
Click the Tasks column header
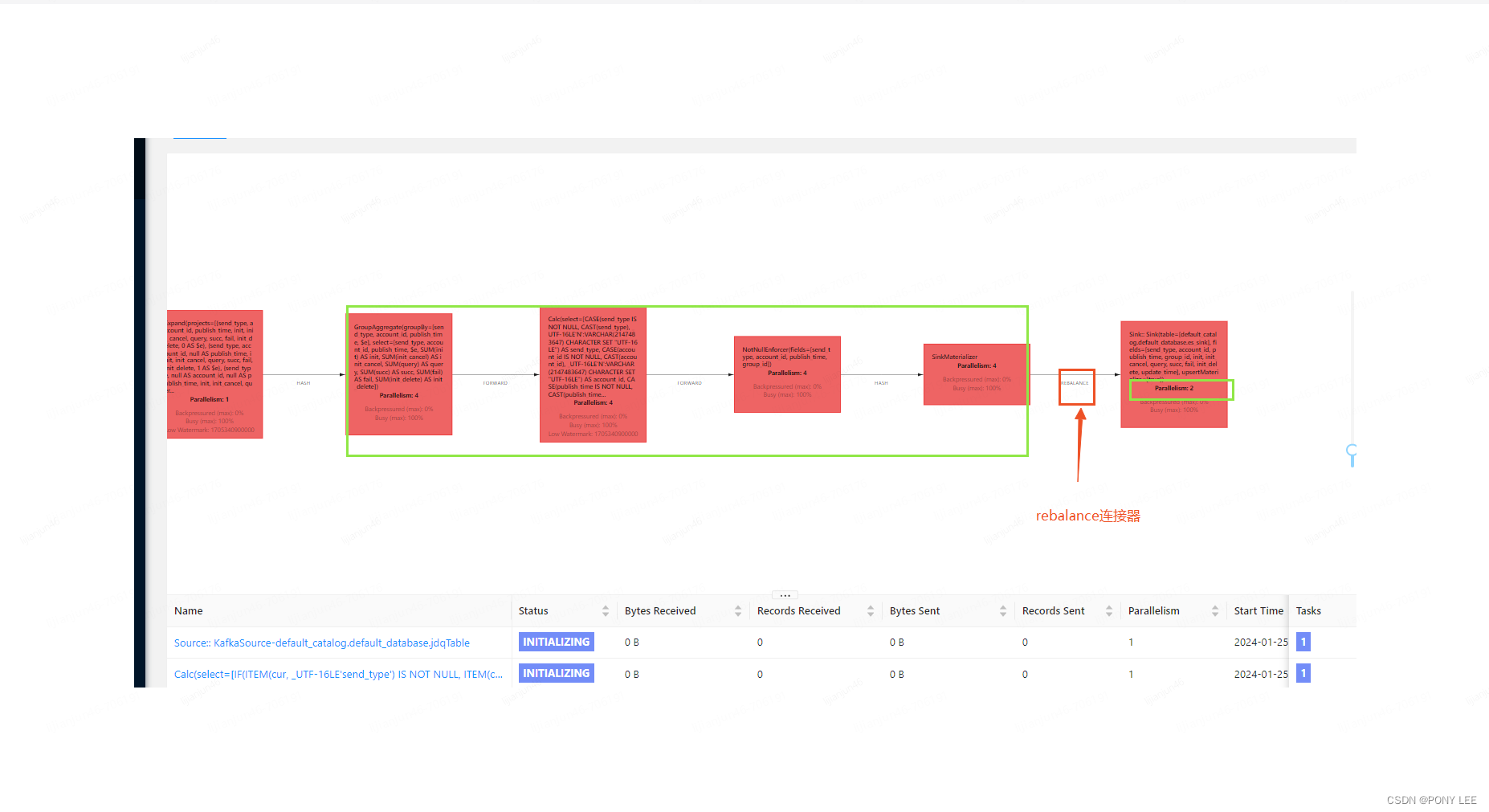click(x=1308, y=611)
